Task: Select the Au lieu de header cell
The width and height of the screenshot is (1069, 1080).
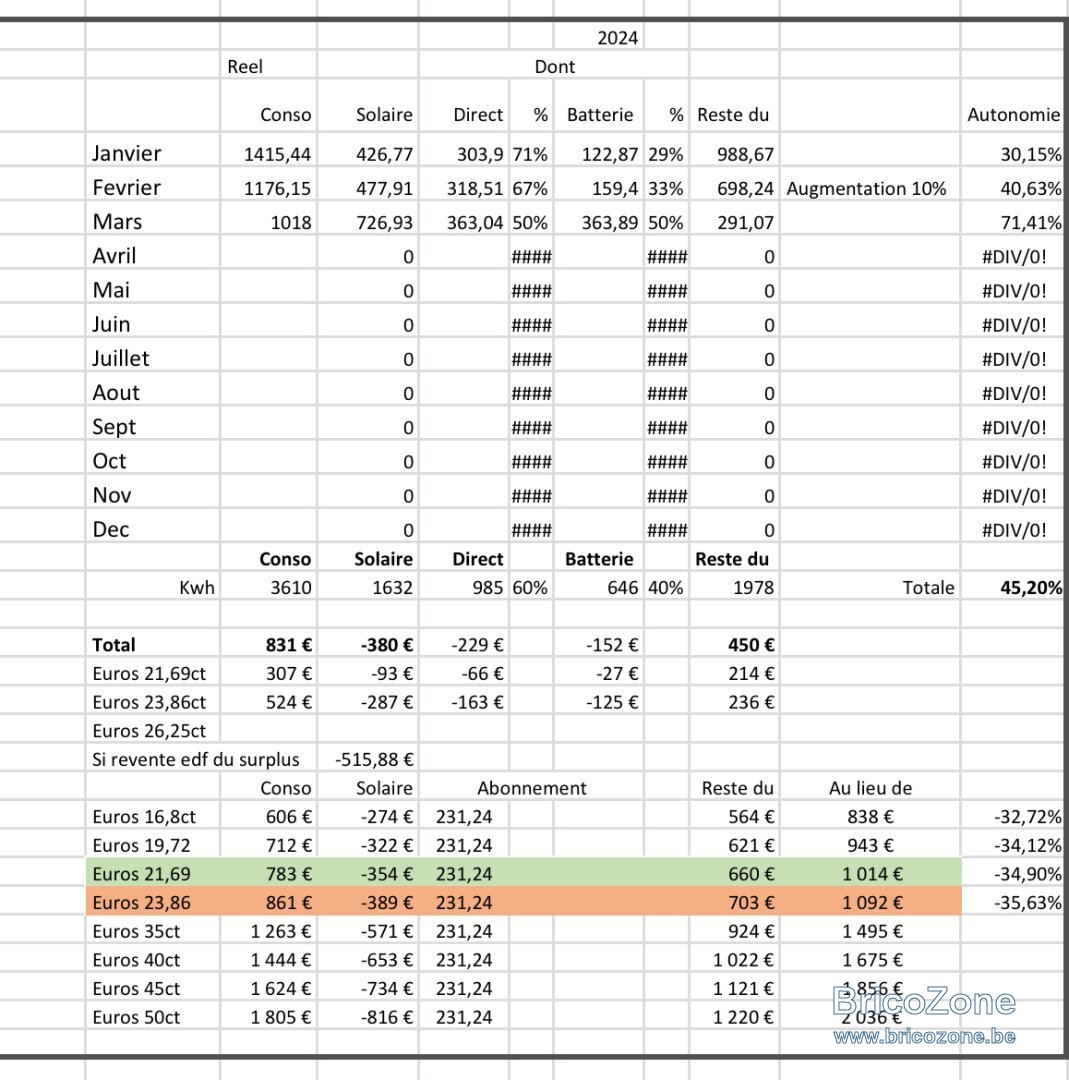Action: coord(871,787)
